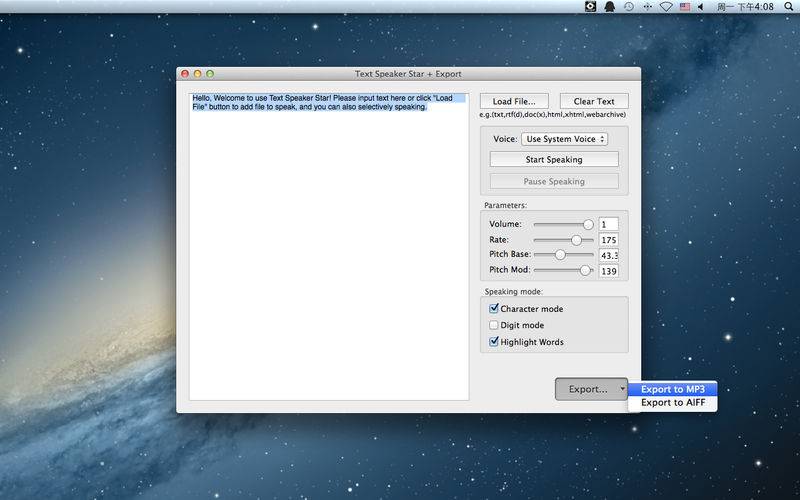
Task: Open Spotlight search magnifier
Action: 788,7
